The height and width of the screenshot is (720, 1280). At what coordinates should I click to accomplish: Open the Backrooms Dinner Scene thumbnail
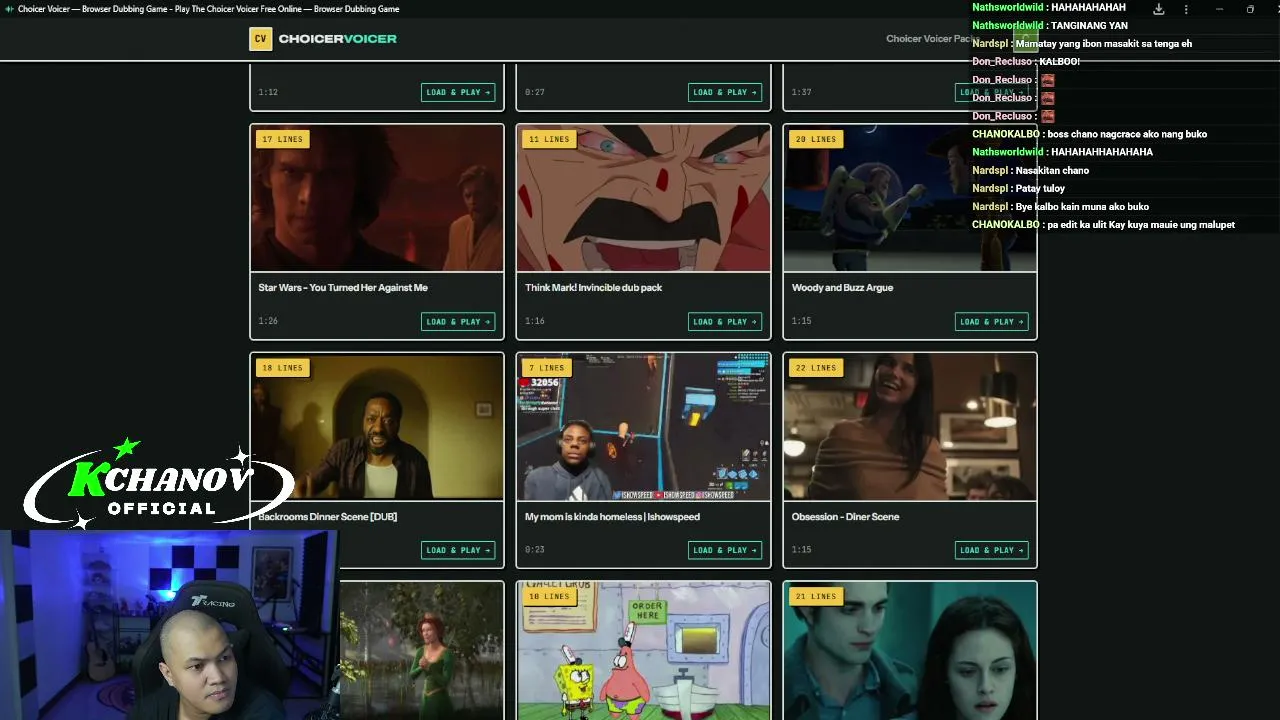point(377,427)
